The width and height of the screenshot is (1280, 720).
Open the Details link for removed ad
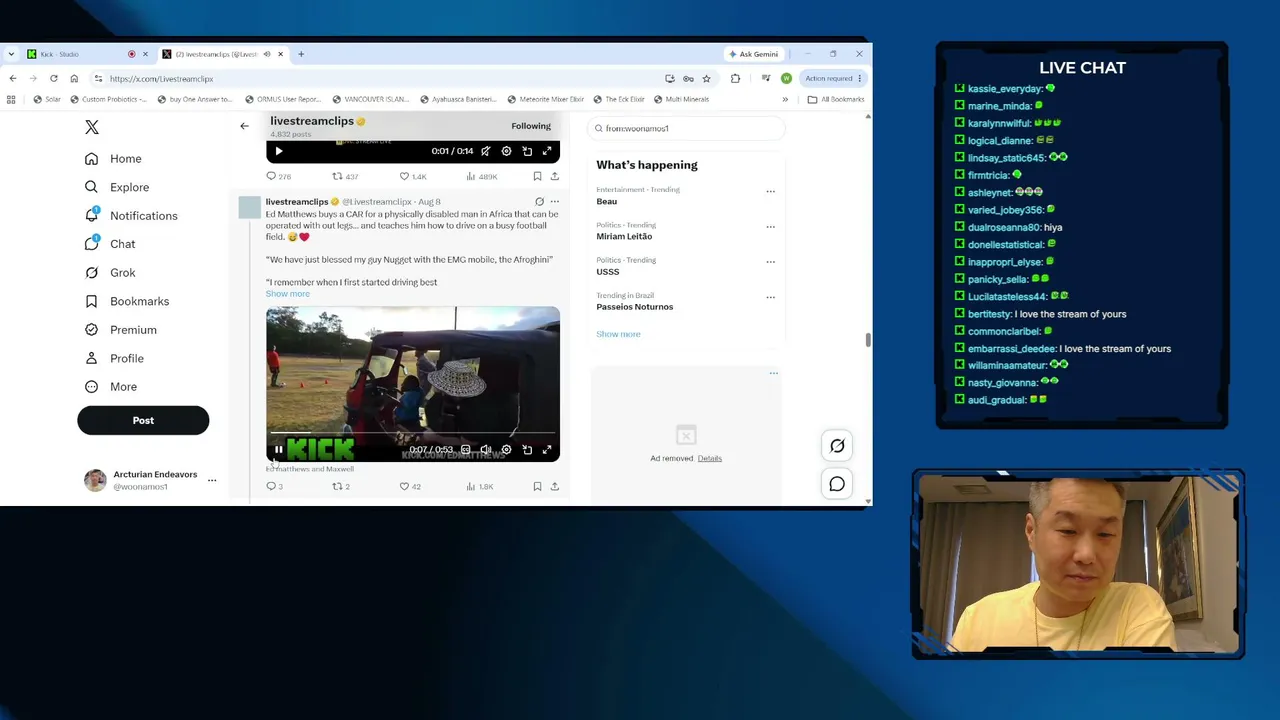pos(710,458)
